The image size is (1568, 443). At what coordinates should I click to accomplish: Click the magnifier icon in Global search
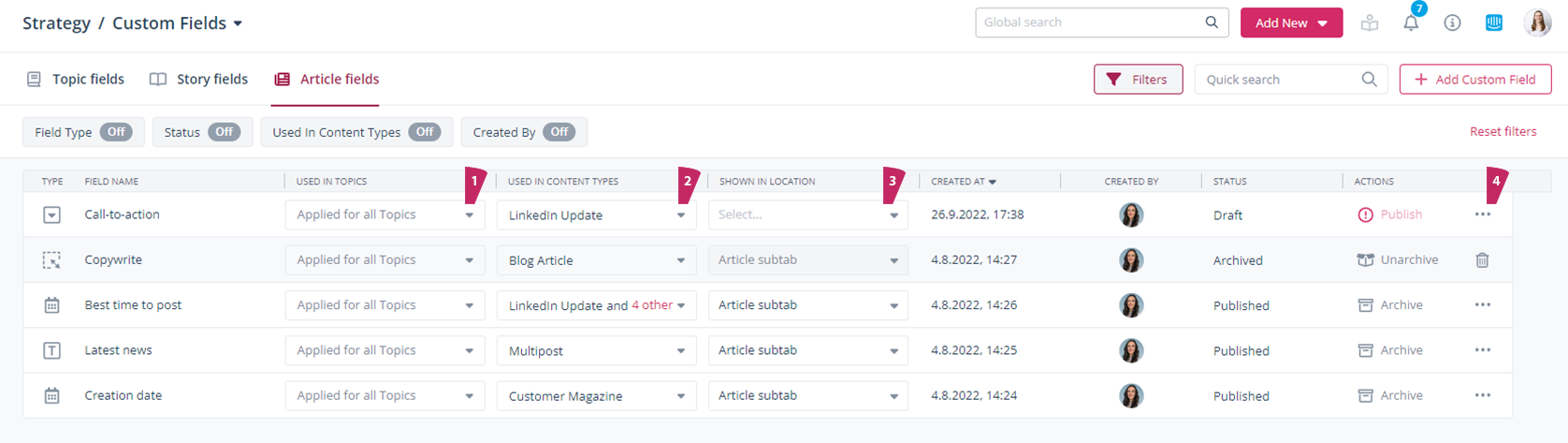pyautogui.click(x=1212, y=22)
